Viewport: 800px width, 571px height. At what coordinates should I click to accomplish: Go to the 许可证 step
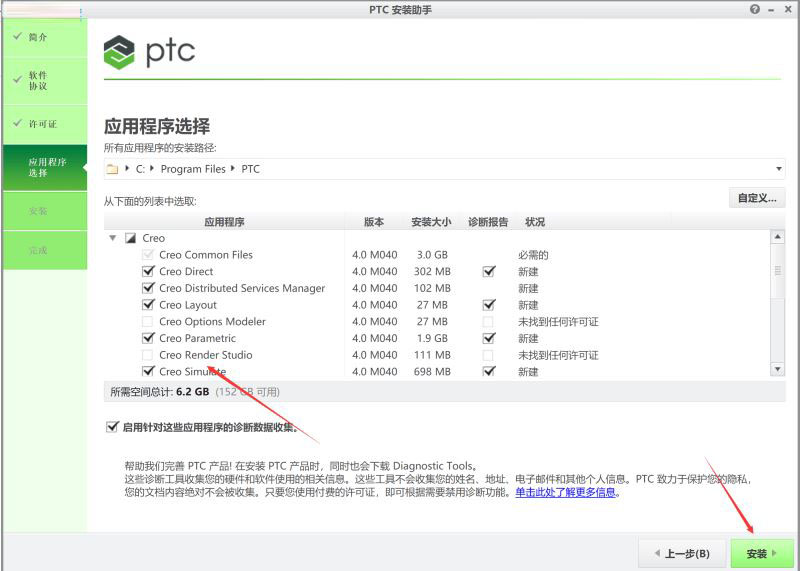click(x=45, y=124)
